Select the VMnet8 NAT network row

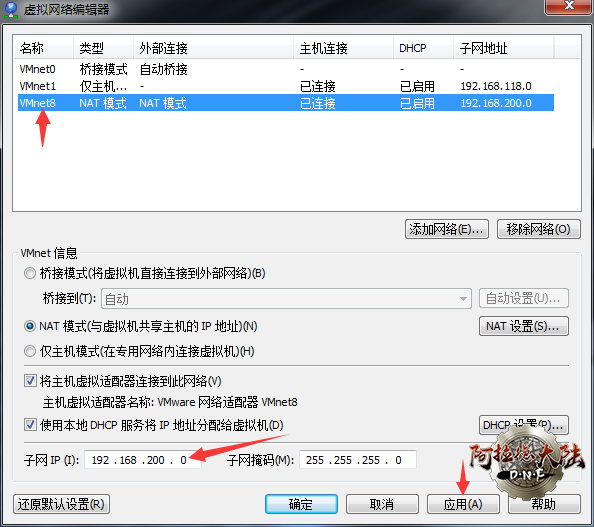click(286, 103)
